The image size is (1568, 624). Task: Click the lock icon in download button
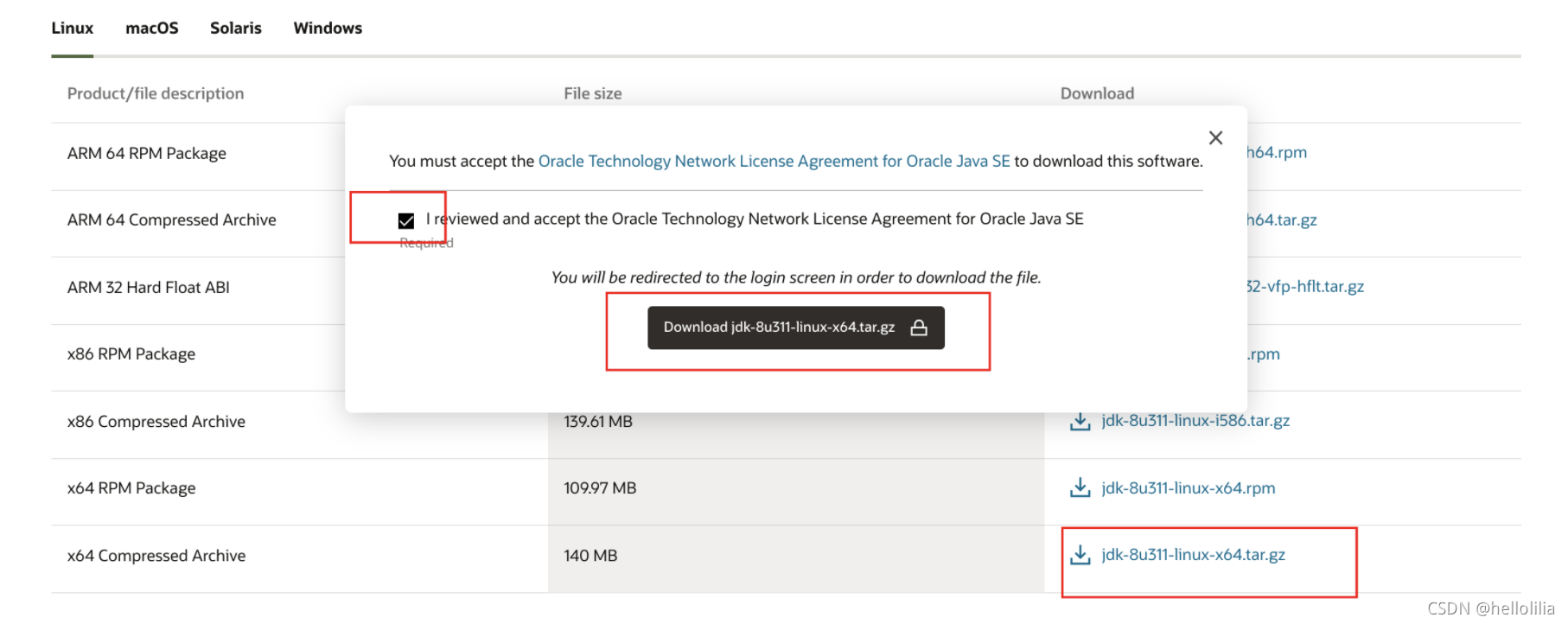pos(919,328)
